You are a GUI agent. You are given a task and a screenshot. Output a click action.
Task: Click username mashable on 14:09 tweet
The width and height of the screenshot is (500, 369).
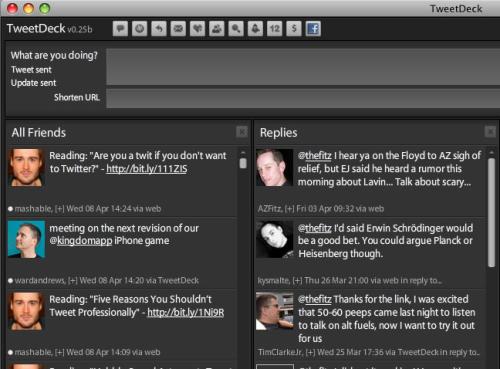coord(33,352)
